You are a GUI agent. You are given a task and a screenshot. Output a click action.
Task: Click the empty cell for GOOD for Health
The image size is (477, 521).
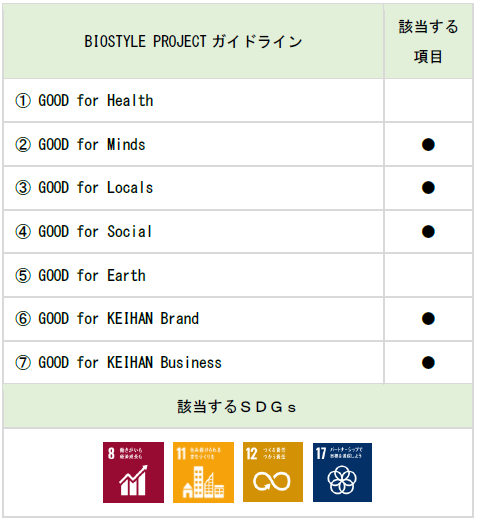428,101
